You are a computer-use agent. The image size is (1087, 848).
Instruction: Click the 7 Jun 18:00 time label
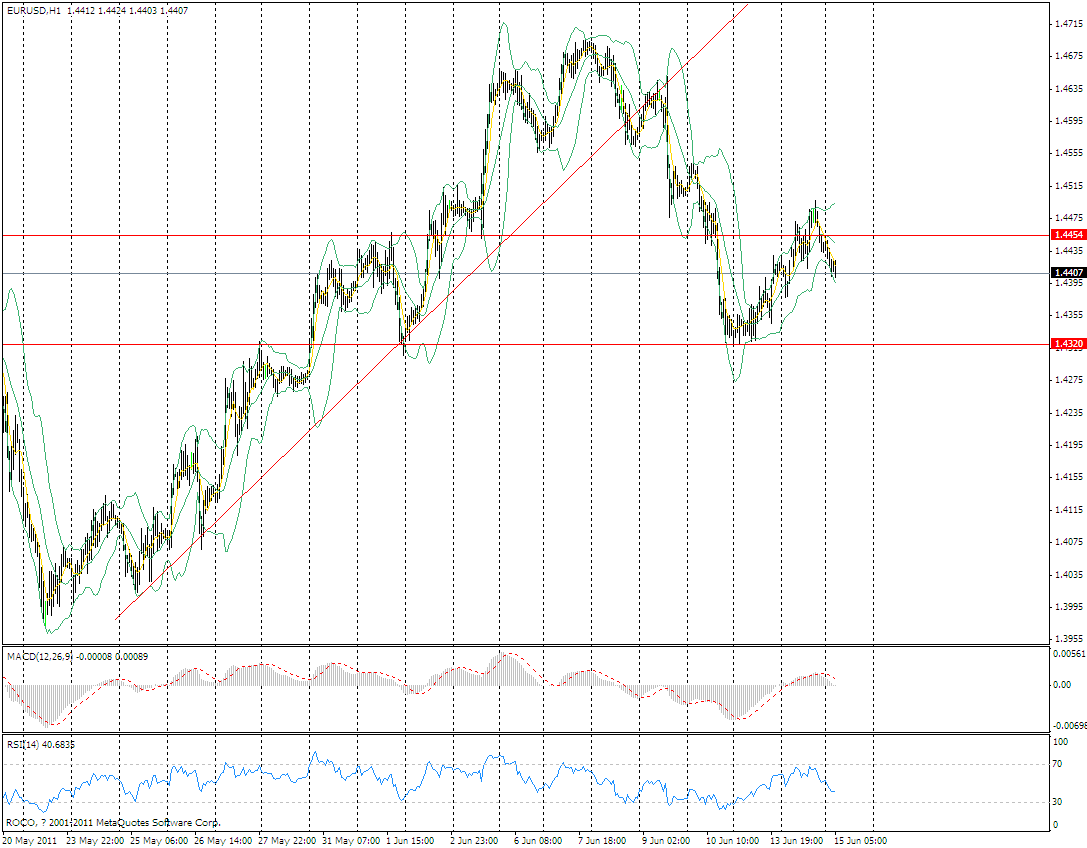pyautogui.click(x=602, y=840)
